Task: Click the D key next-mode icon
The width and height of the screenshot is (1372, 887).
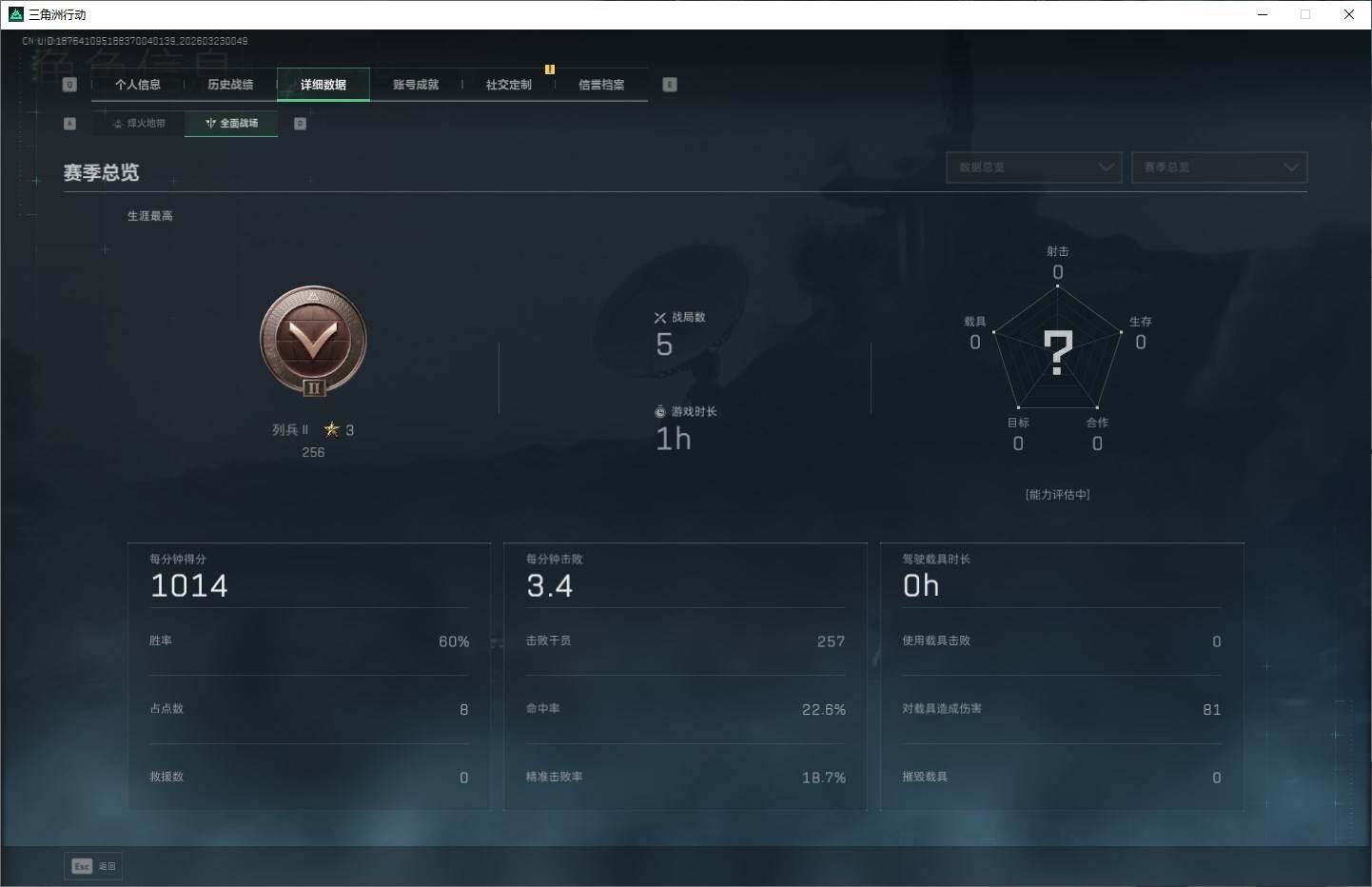Action: tap(300, 124)
